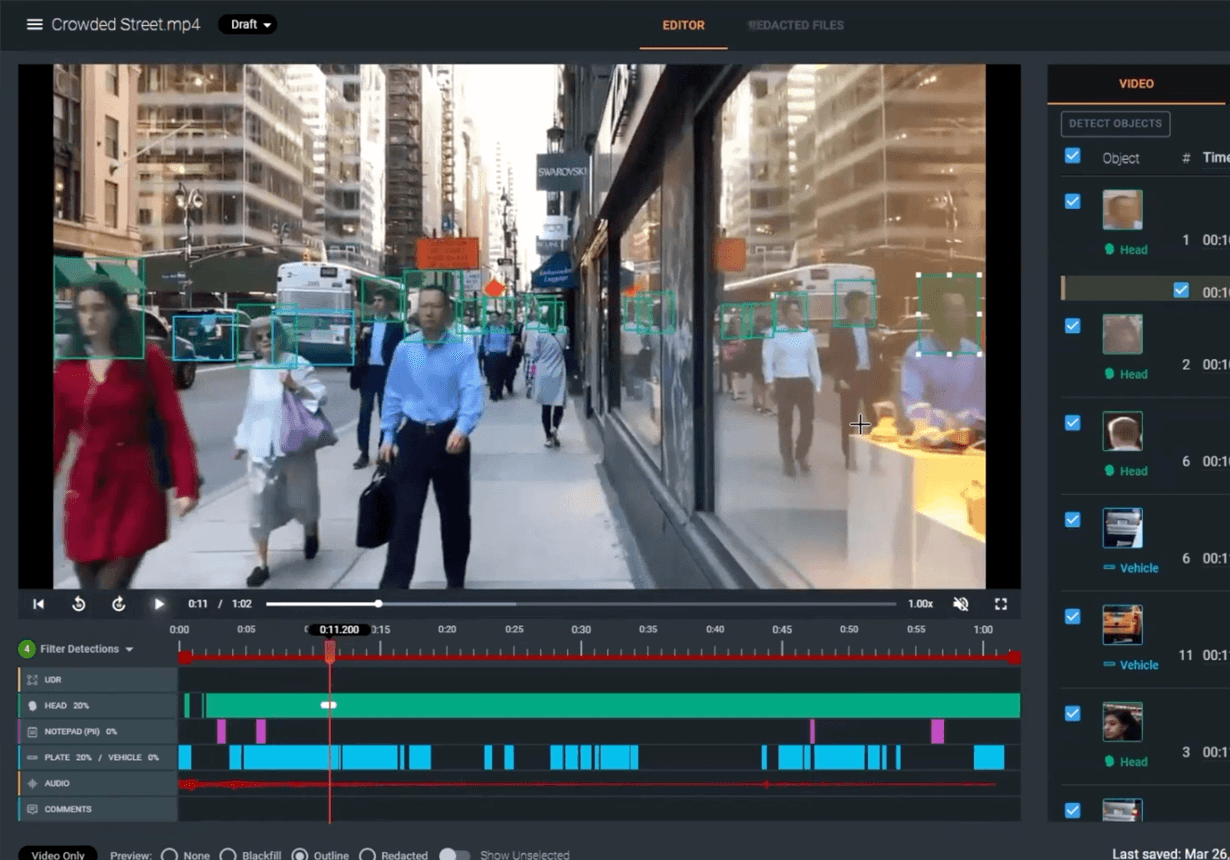Click the forward skip icon

118,604
